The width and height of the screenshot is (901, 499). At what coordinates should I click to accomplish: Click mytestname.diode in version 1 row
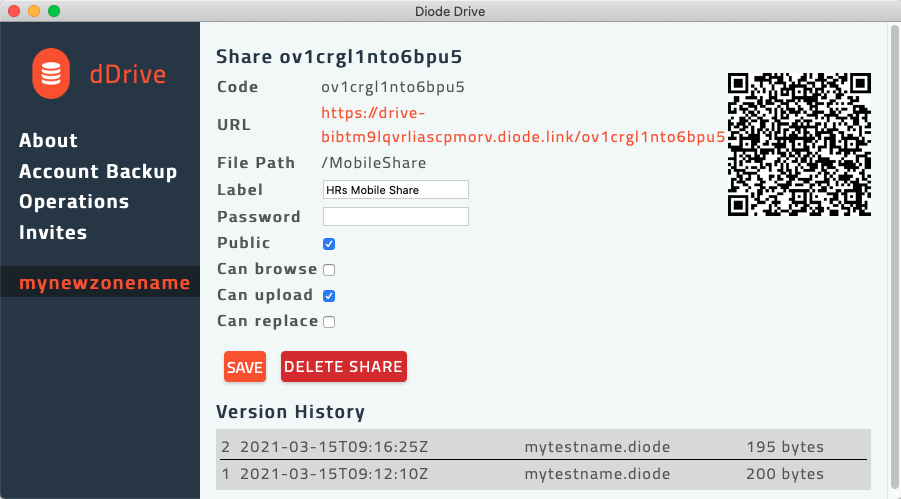click(x=597, y=474)
